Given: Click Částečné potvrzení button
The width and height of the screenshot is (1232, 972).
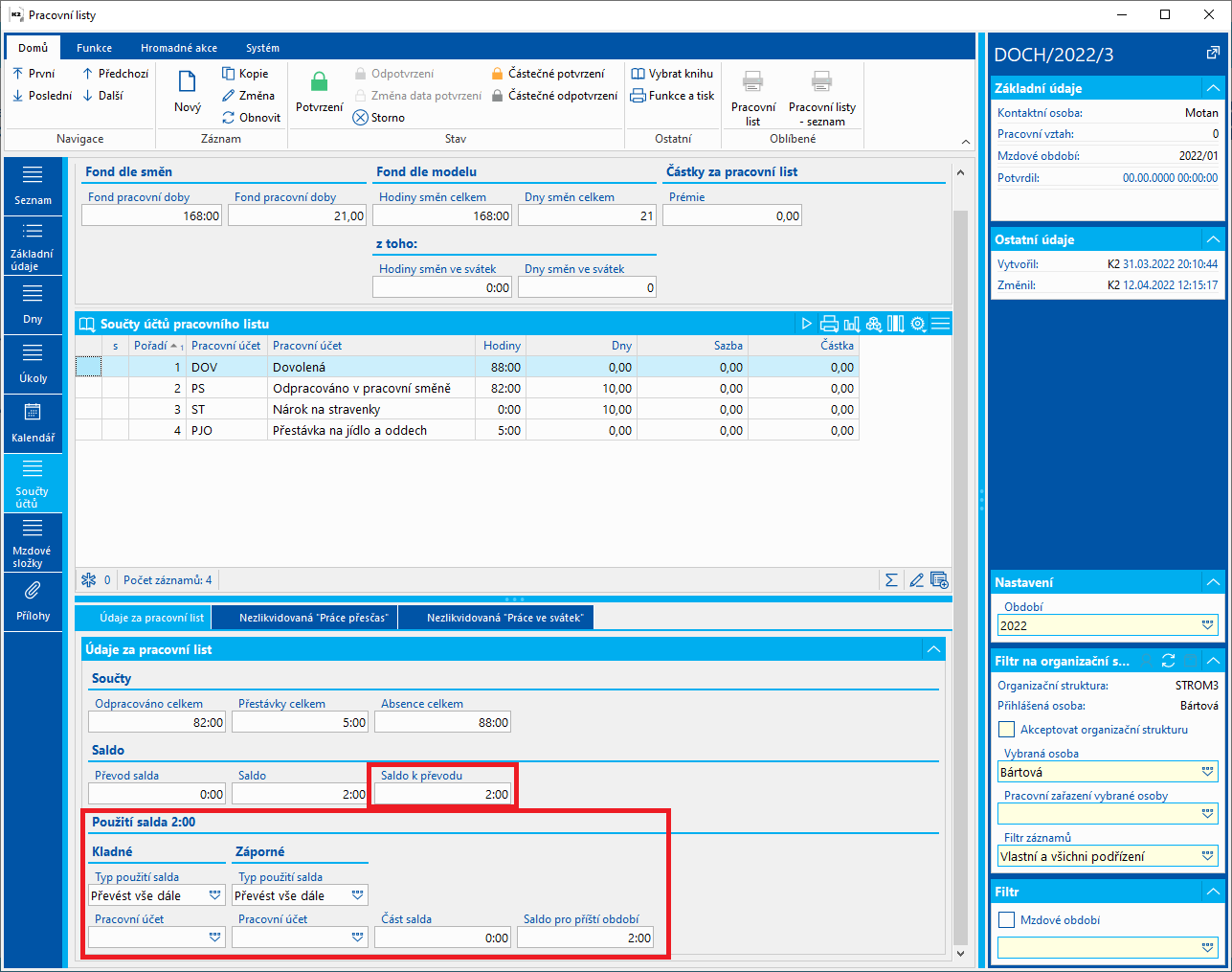Looking at the screenshot, I should click(548, 74).
